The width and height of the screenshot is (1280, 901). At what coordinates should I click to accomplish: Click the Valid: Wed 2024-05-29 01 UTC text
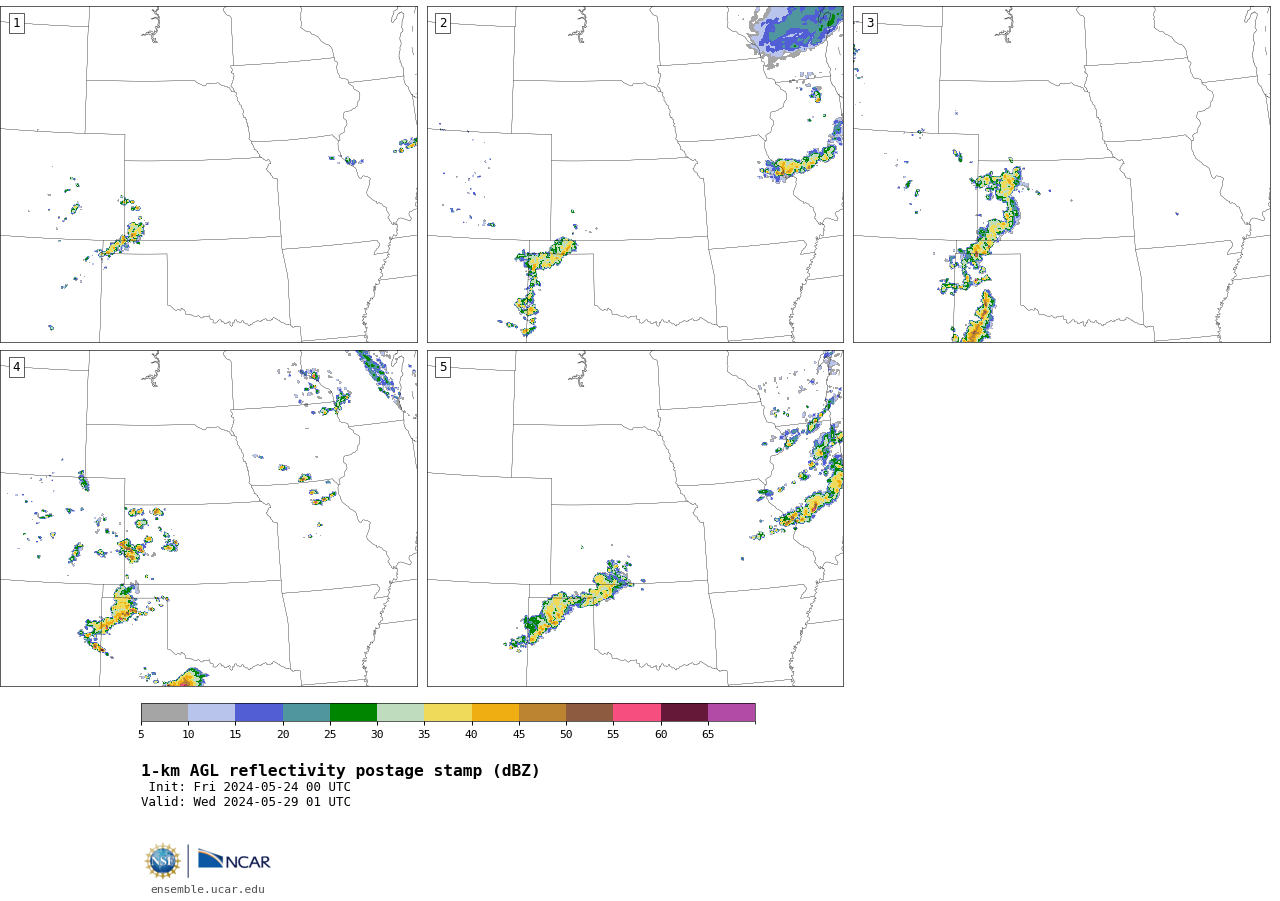click(x=246, y=802)
